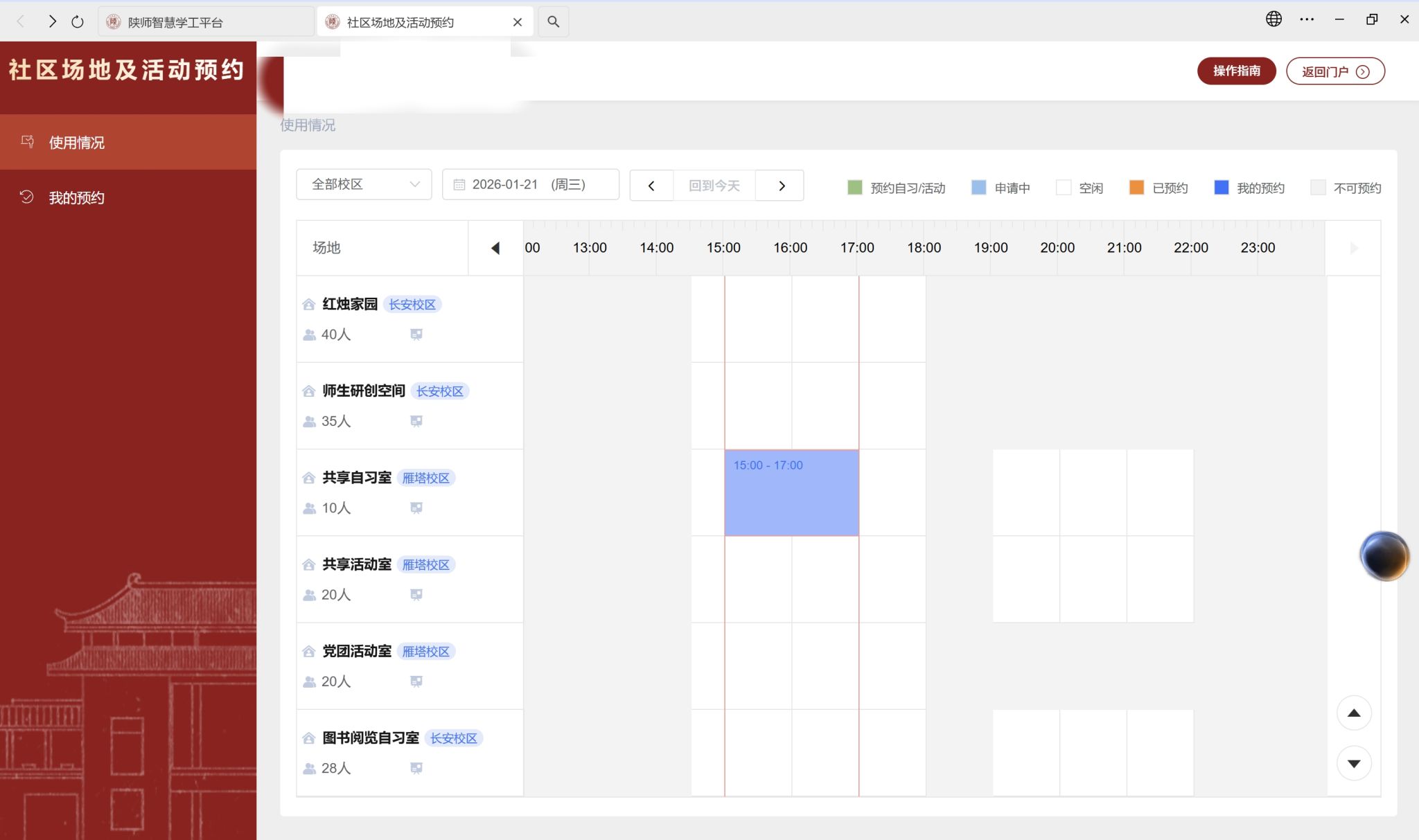
Task: Open 我的预约 in the sidebar
Action: tap(76, 198)
